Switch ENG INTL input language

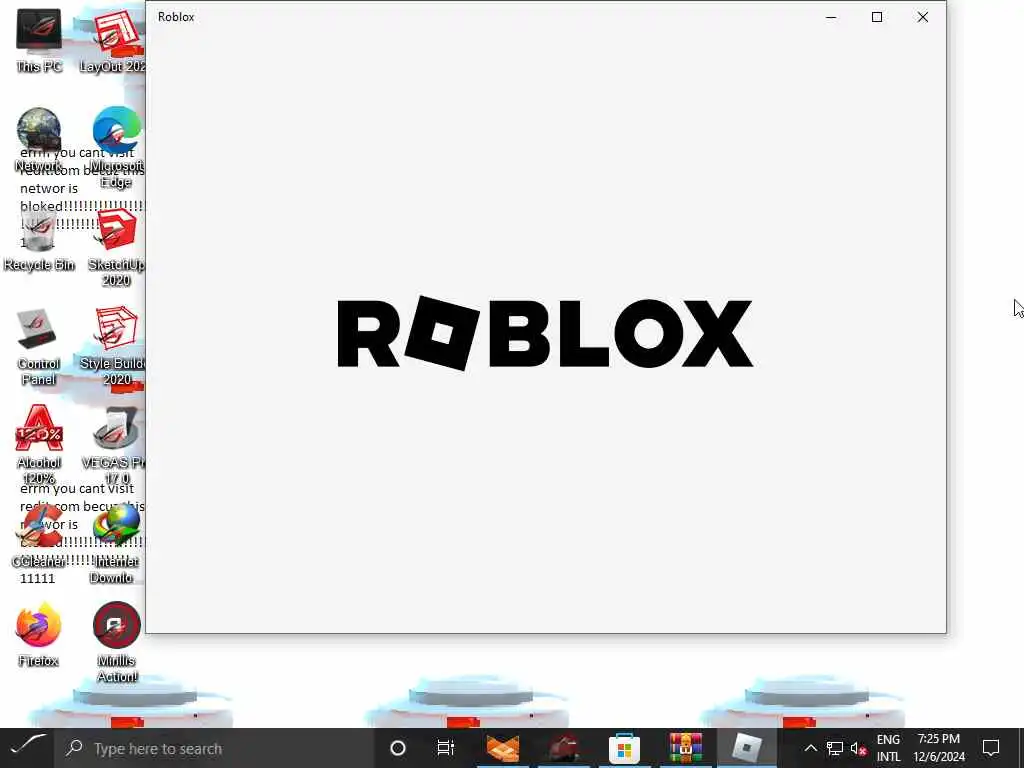point(888,748)
